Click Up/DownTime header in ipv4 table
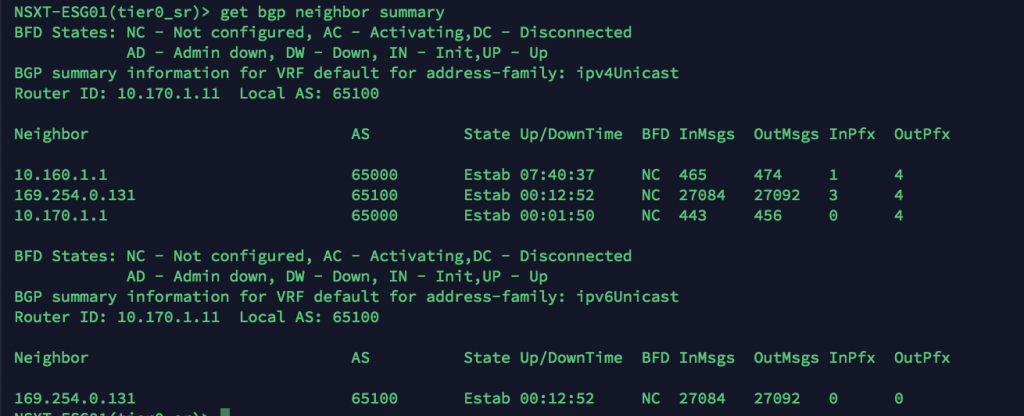 (571, 135)
